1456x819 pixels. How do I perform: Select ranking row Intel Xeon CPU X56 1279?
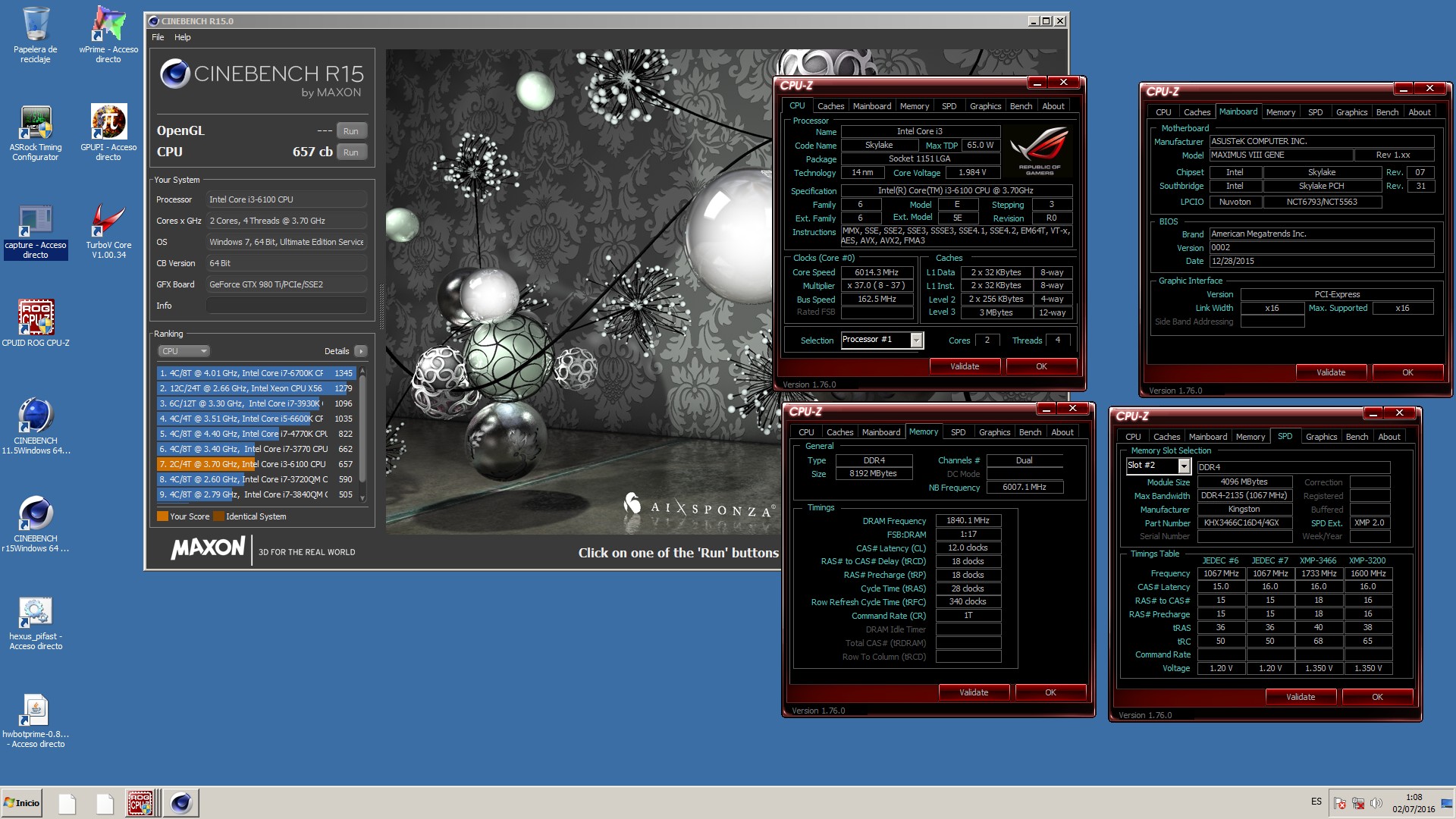click(256, 388)
